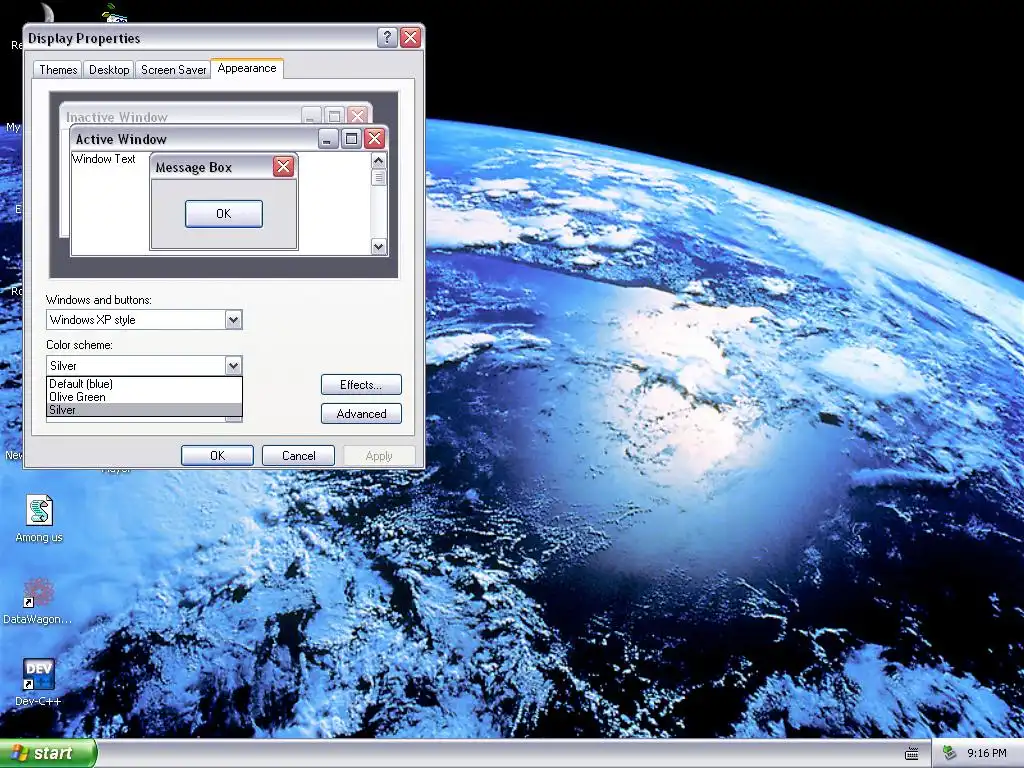Choose Olive Green color scheme
This screenshot has height=768, width=1024.
click(144, 397)
